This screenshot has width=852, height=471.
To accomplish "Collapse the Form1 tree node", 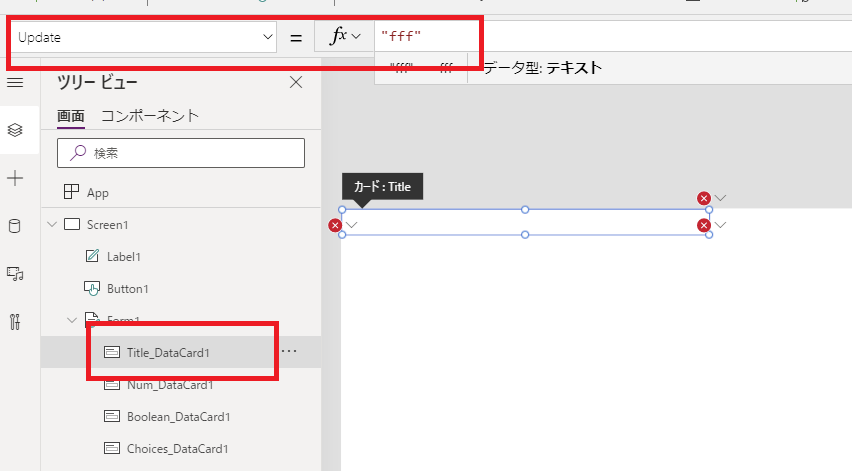I will point(72,320).
